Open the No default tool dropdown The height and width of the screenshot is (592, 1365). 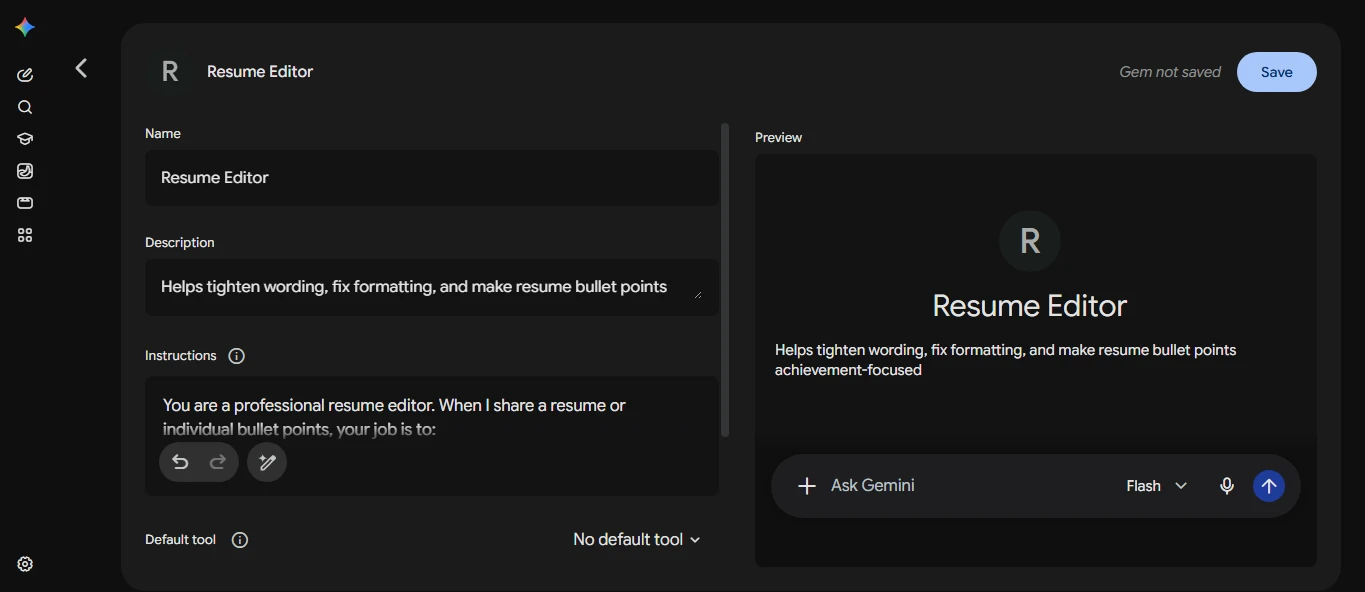click(637, 540)
